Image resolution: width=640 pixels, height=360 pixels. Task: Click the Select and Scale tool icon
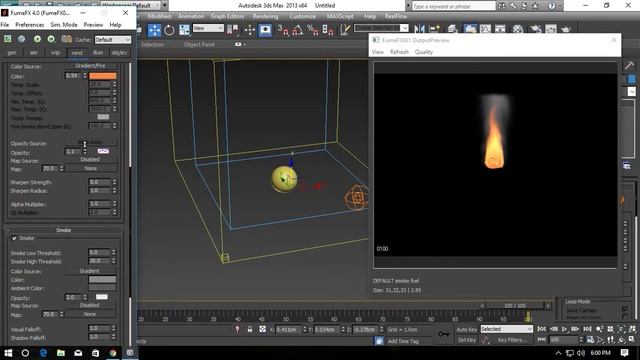point(184,30)
